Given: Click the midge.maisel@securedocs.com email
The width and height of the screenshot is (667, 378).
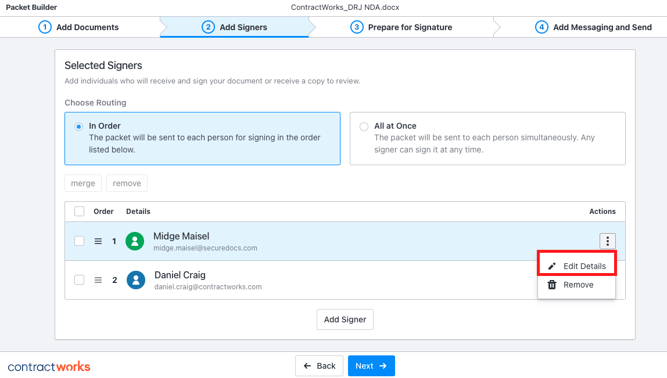Looking at the screenshot, I should pos(205,248).
